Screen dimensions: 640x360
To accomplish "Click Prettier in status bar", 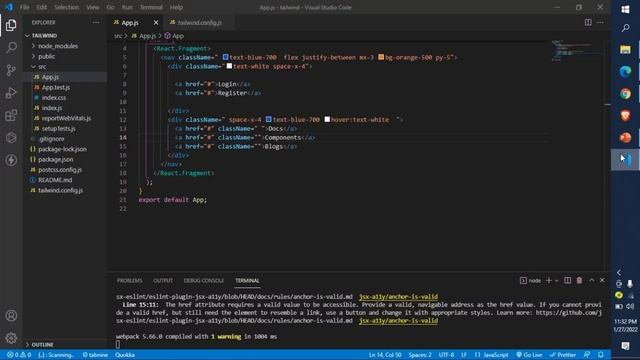I will 563,355.
